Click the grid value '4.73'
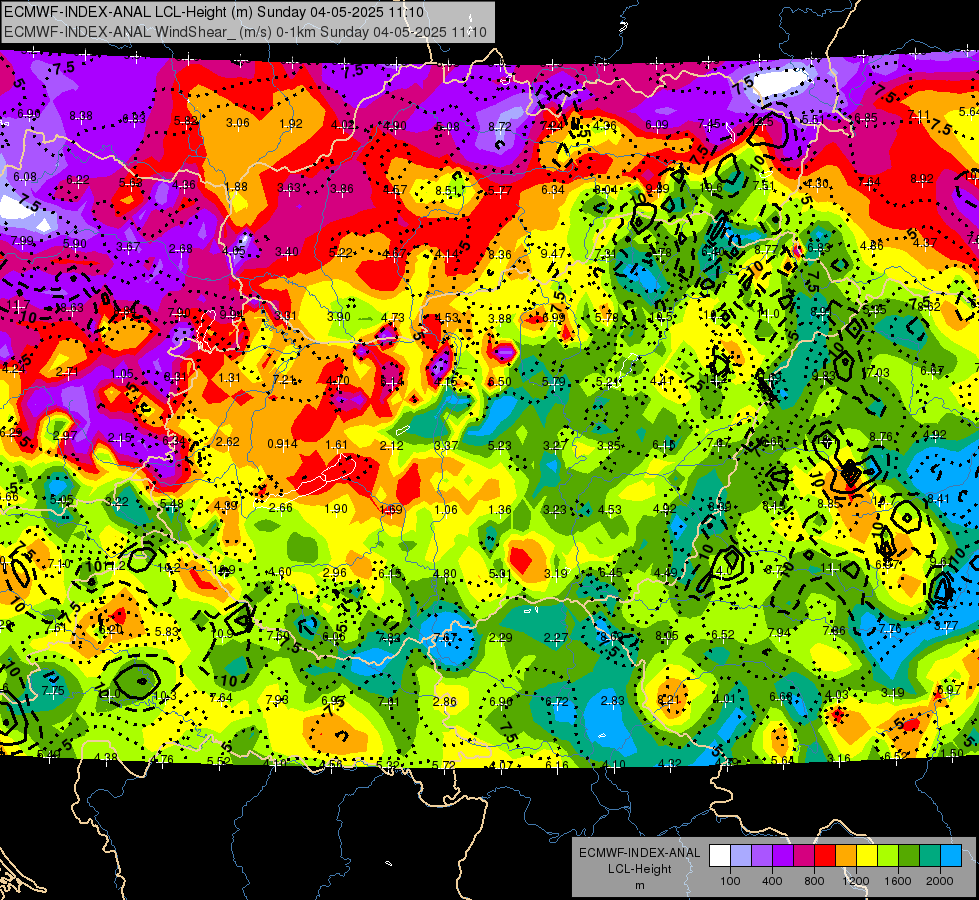 pyautogui.click(x=393, y=318)
